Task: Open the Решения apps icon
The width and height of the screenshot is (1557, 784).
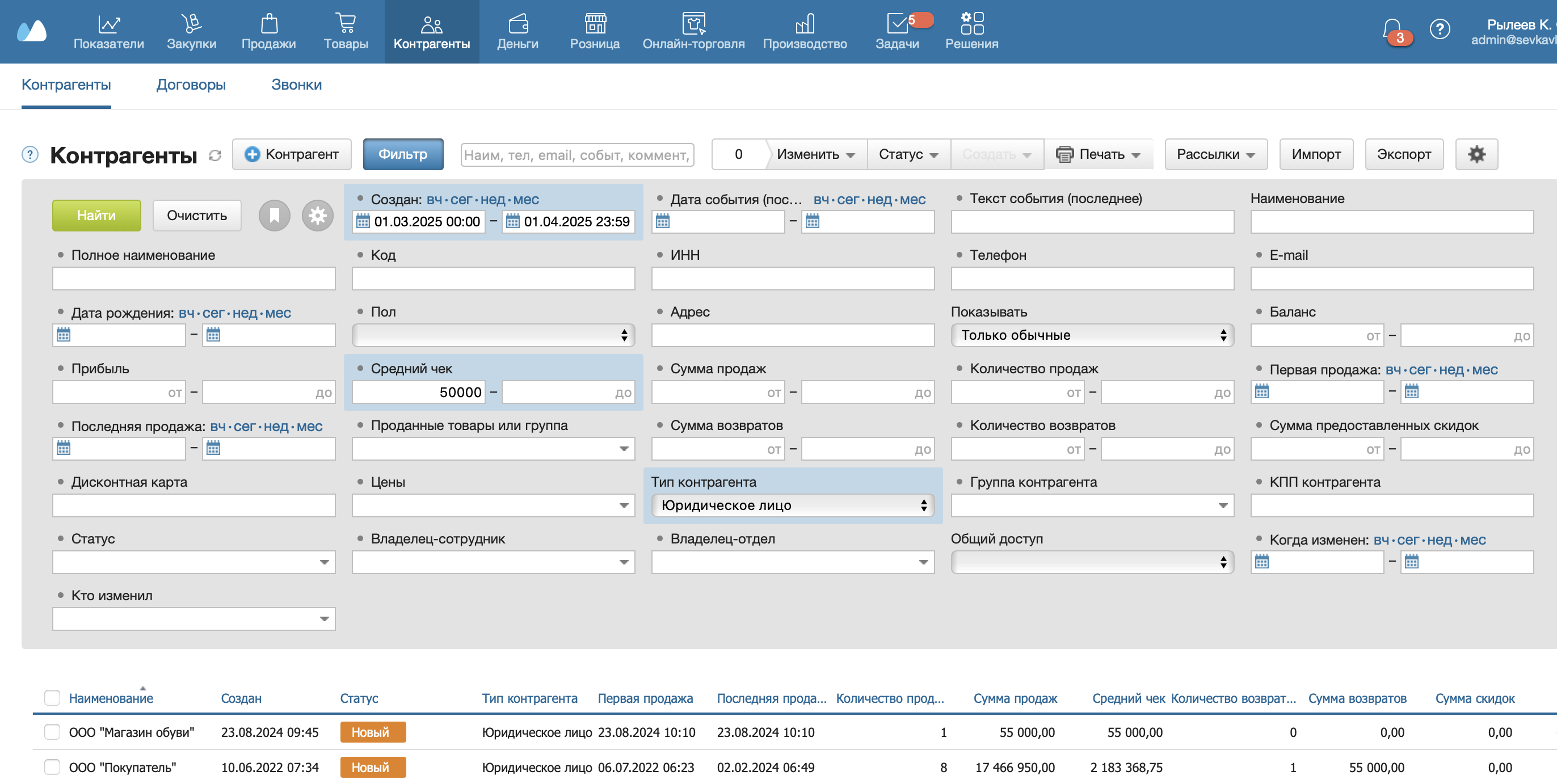Action: pyautogui.click(x=972, y=24)
